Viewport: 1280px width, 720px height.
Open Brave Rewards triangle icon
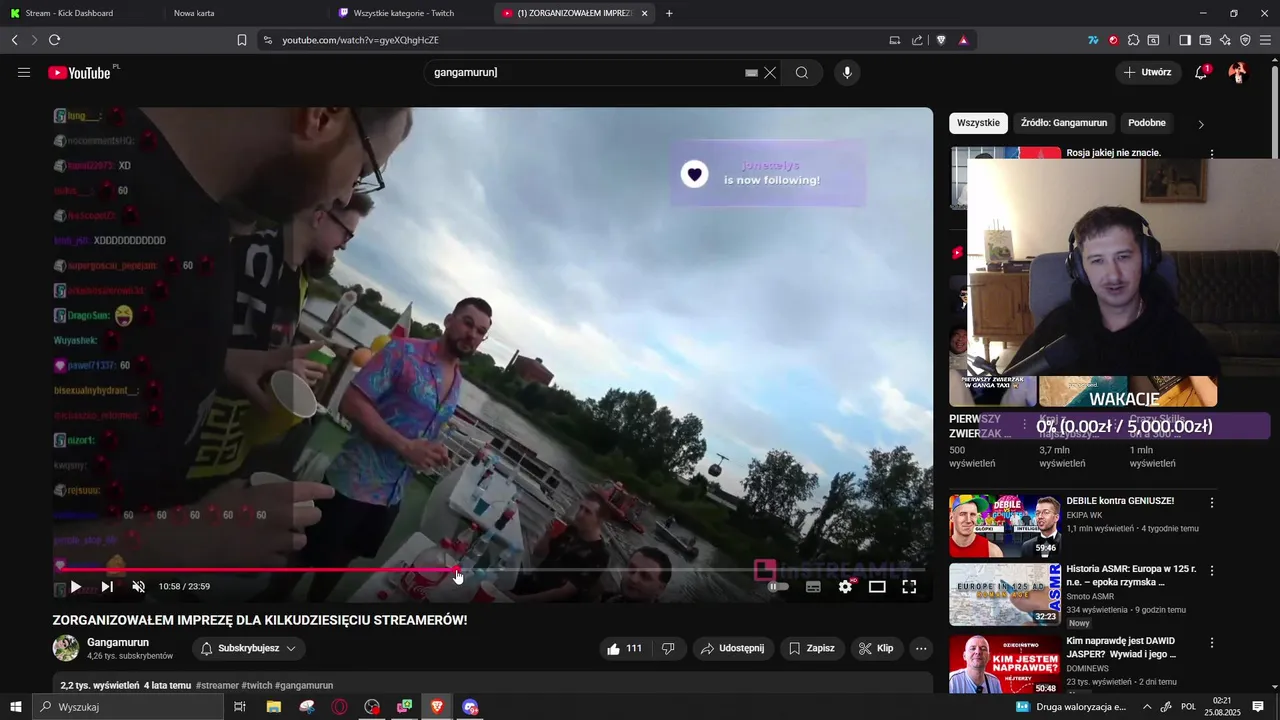(963, 40)
